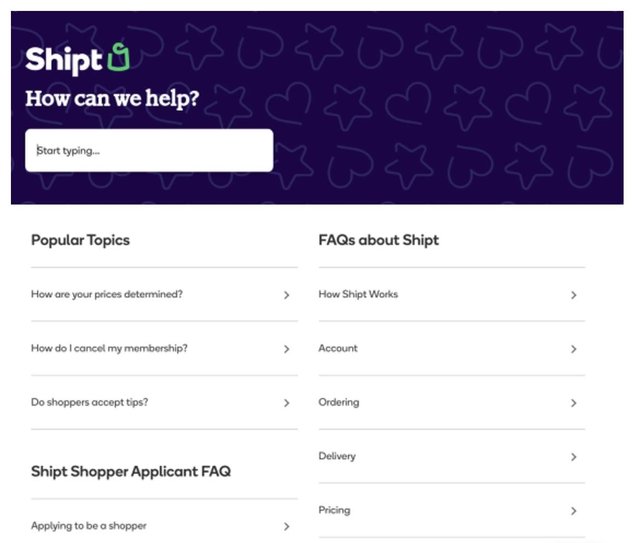Click chevron beside 'How Shipt Works'
This screenshot has width=640, height=543.
[x=574, y=295]
